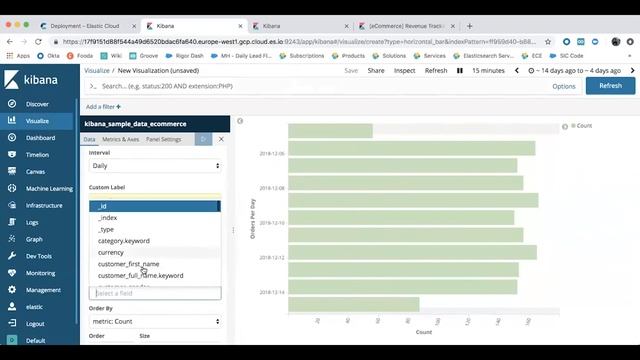640x360 pixels.
Task: Choose customer_full_name.keyword from the field list
Action: (x=155, y=276)
